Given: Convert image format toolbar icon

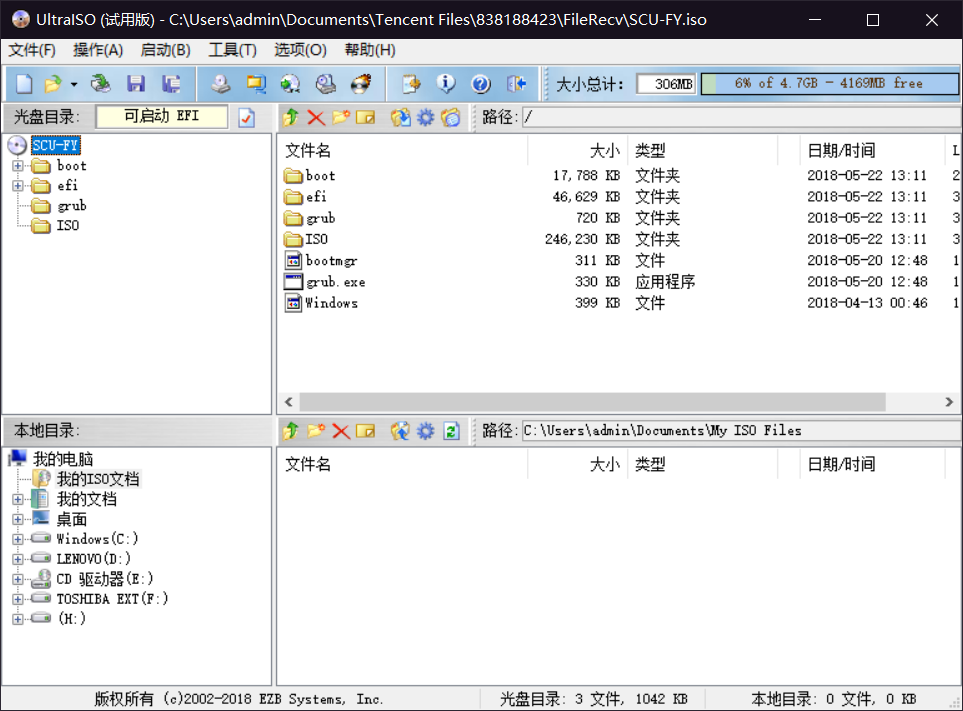Looking at the screenshot, I should point(290,84).
